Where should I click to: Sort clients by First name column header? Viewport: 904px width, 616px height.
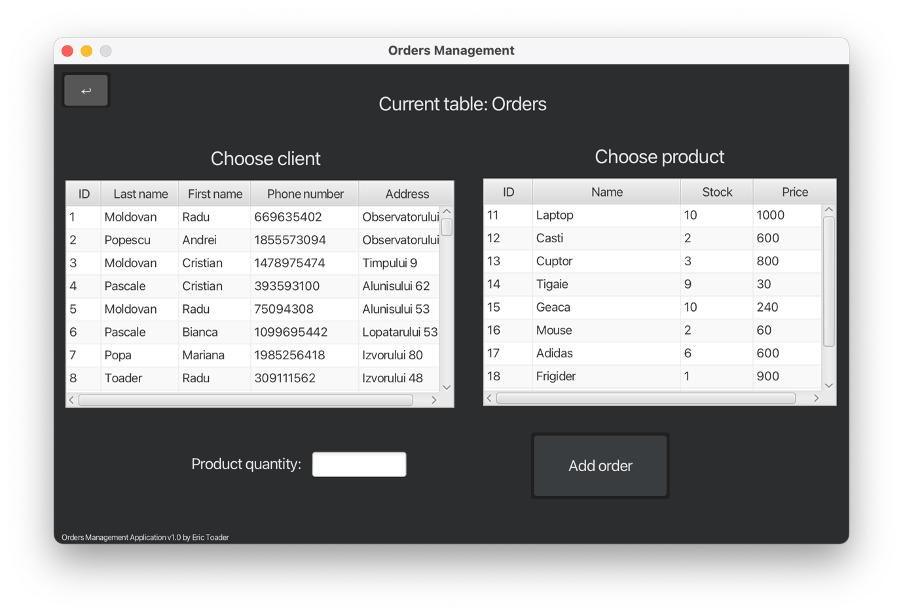(x=215, y=194)
